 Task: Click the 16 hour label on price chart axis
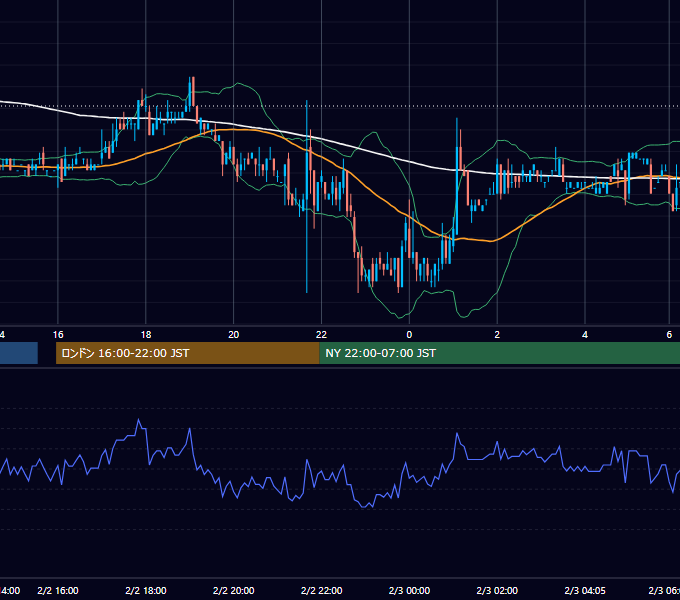pos(58,335)
